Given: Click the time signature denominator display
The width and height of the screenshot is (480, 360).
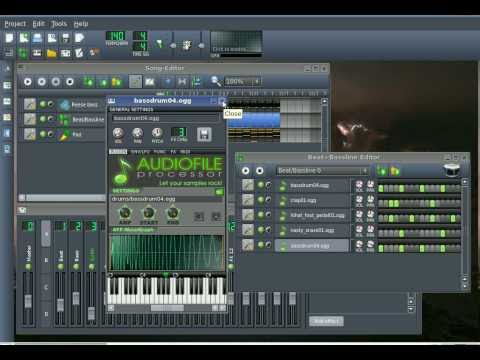Looking at the screenshot, I should (140, 46).
